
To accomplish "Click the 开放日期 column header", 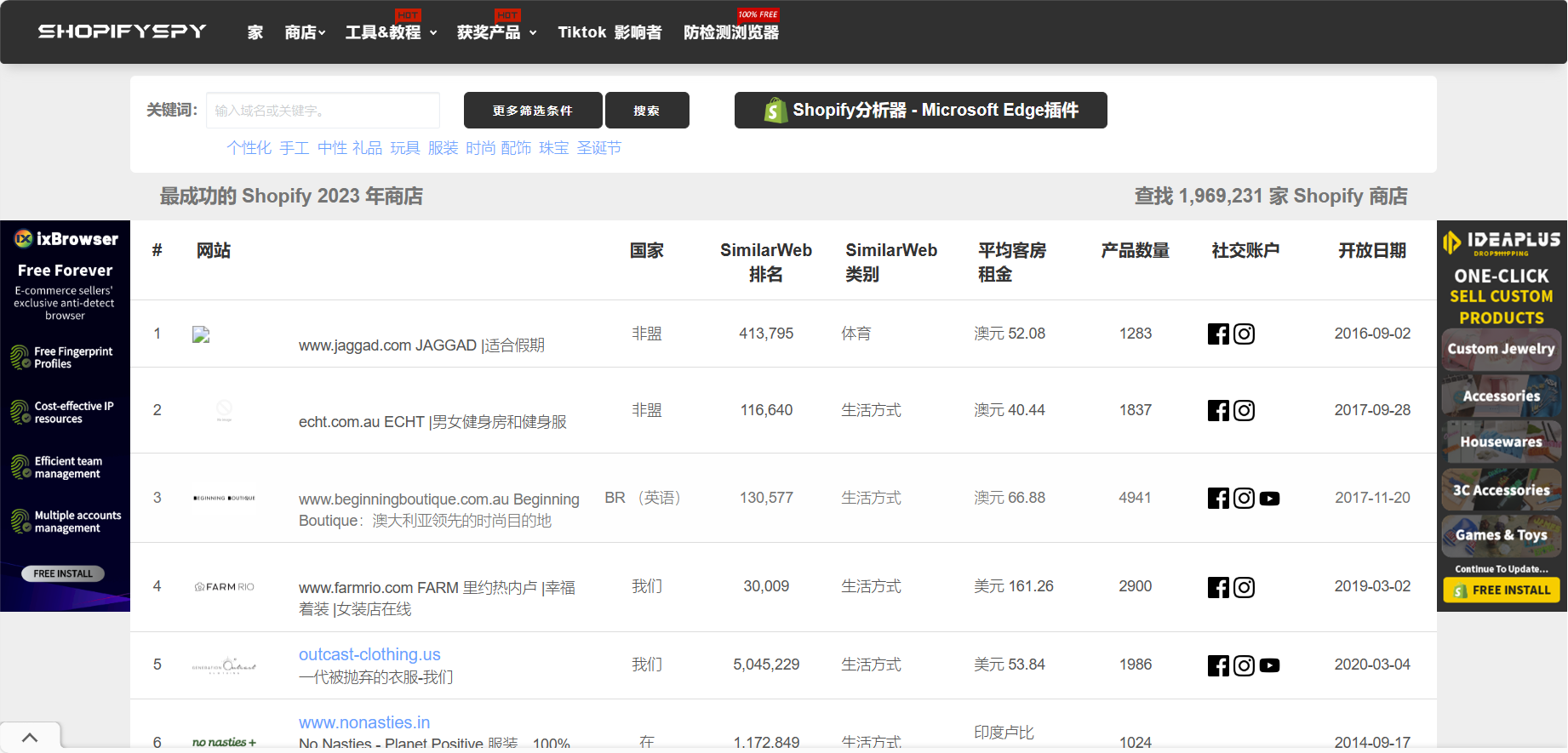I will [x=1372, y=250].
